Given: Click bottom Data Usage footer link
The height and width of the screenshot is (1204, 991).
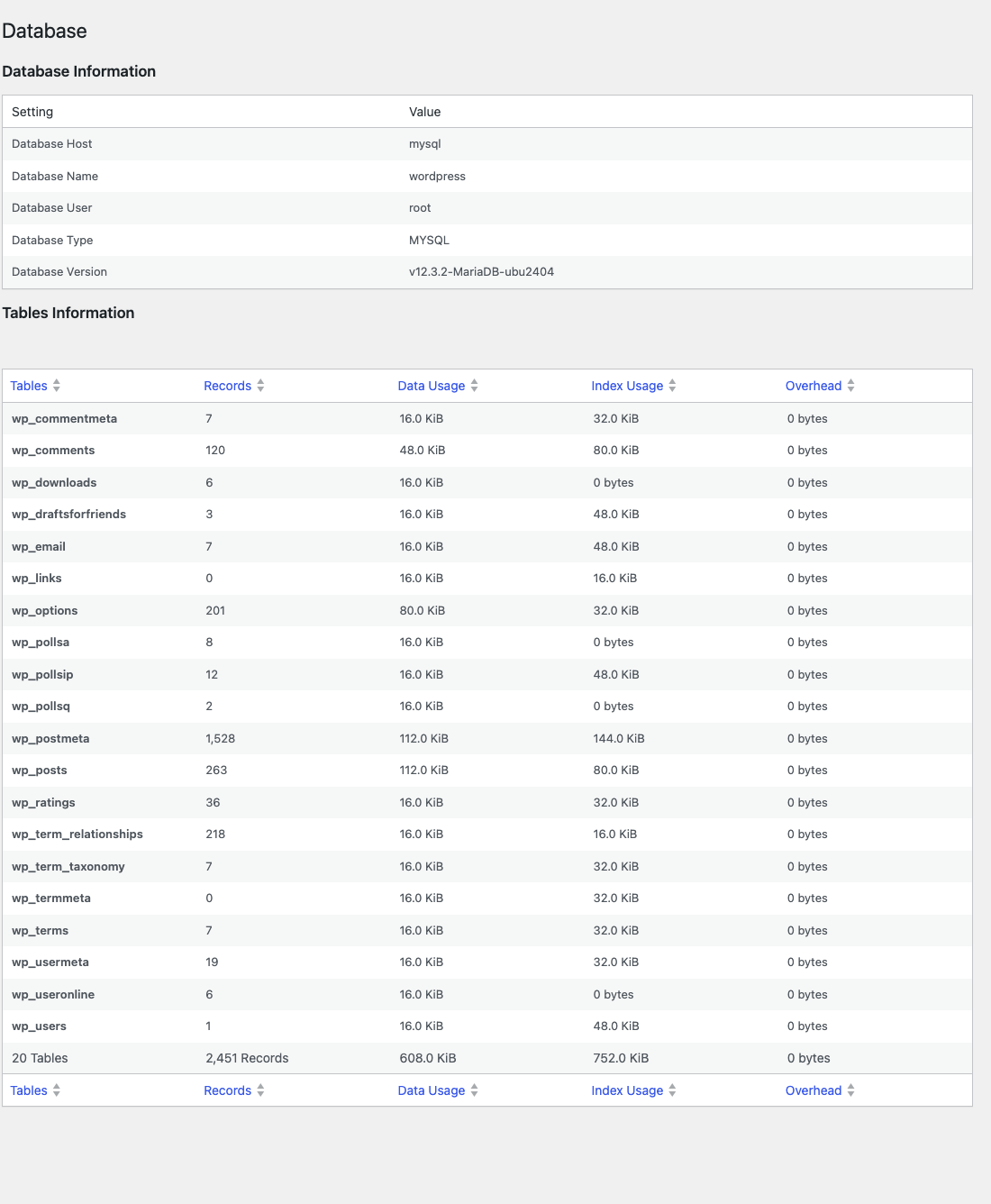Looking at the screenshot, I should click(432, 1090).
